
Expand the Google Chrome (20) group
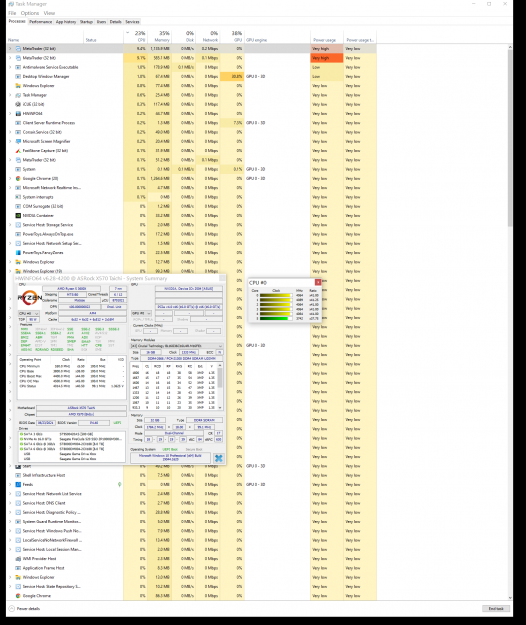10,179
